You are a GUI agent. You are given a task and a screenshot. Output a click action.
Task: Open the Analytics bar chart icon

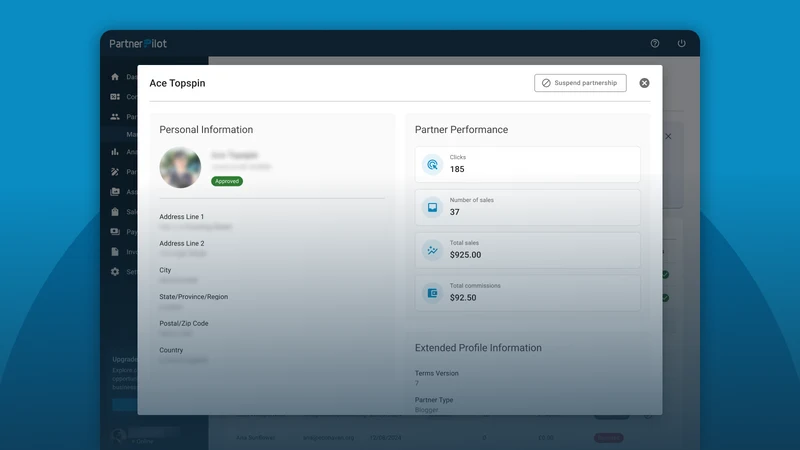tap(115, 152)
